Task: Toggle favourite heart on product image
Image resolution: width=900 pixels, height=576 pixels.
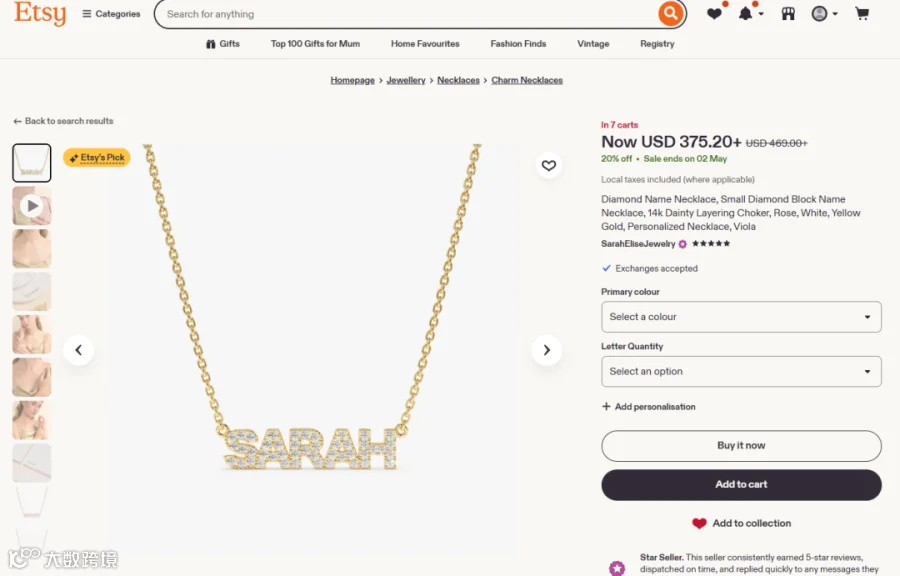Action: pos(549,165)
